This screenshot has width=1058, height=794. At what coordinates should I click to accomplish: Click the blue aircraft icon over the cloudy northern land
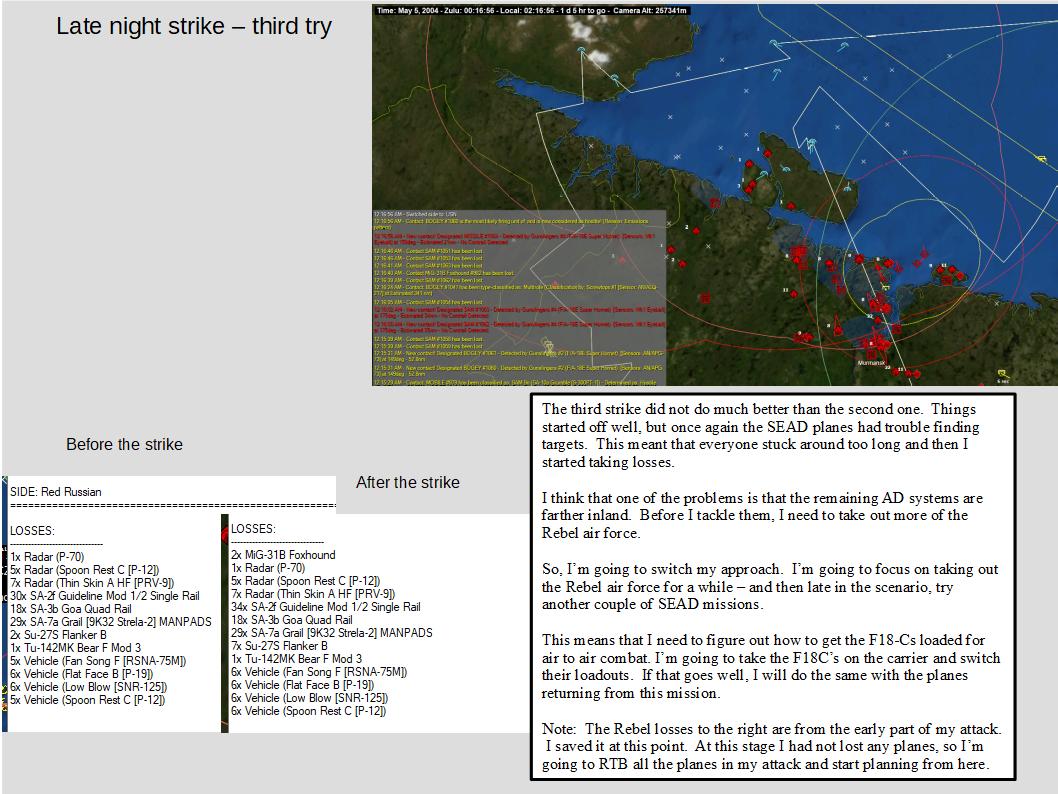(582, 52)
